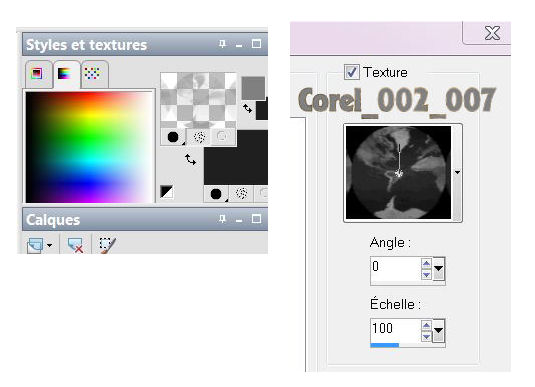Open the texture thumbnail dropdown arrow
Screen dimensions: 535x387
point(457,172)
